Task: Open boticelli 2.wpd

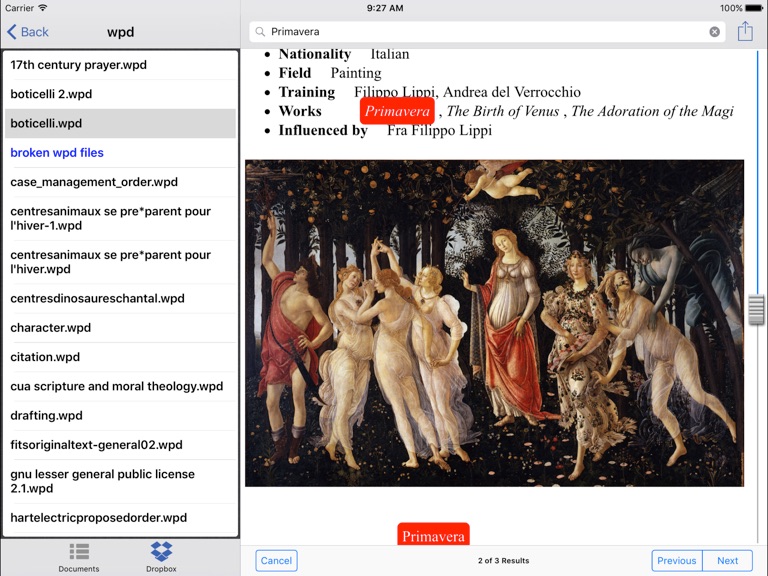Action: tap(120, 94)
